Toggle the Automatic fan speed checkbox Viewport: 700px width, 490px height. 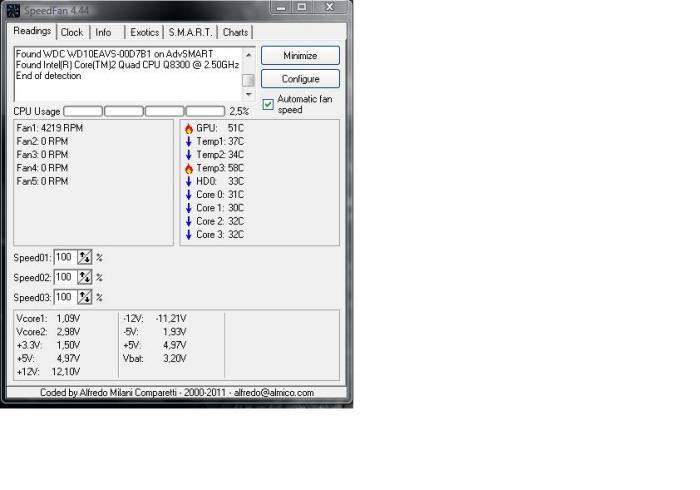[x=268, y=104]
